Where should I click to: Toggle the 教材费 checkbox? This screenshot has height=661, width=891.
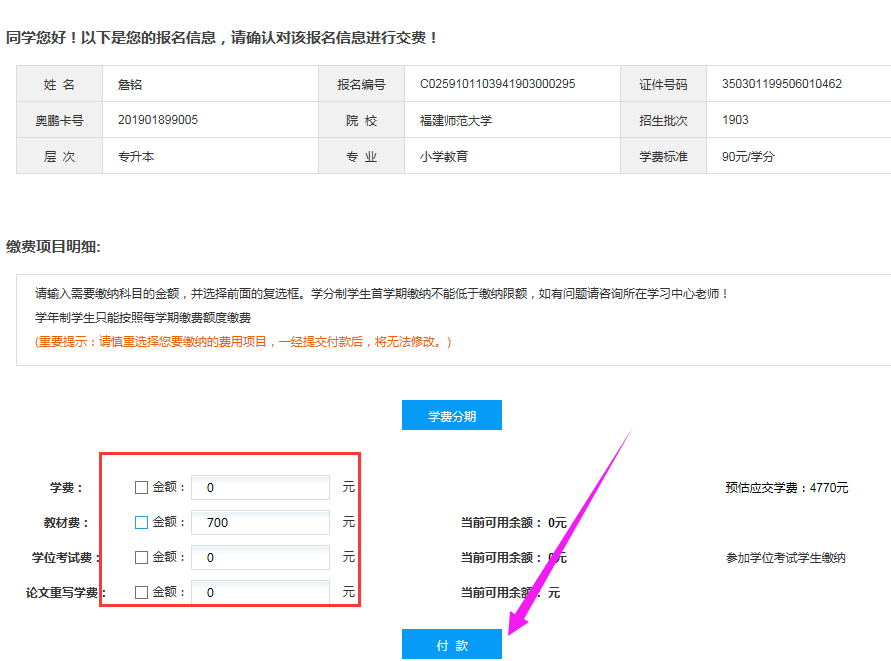click(x=141, y=522)
